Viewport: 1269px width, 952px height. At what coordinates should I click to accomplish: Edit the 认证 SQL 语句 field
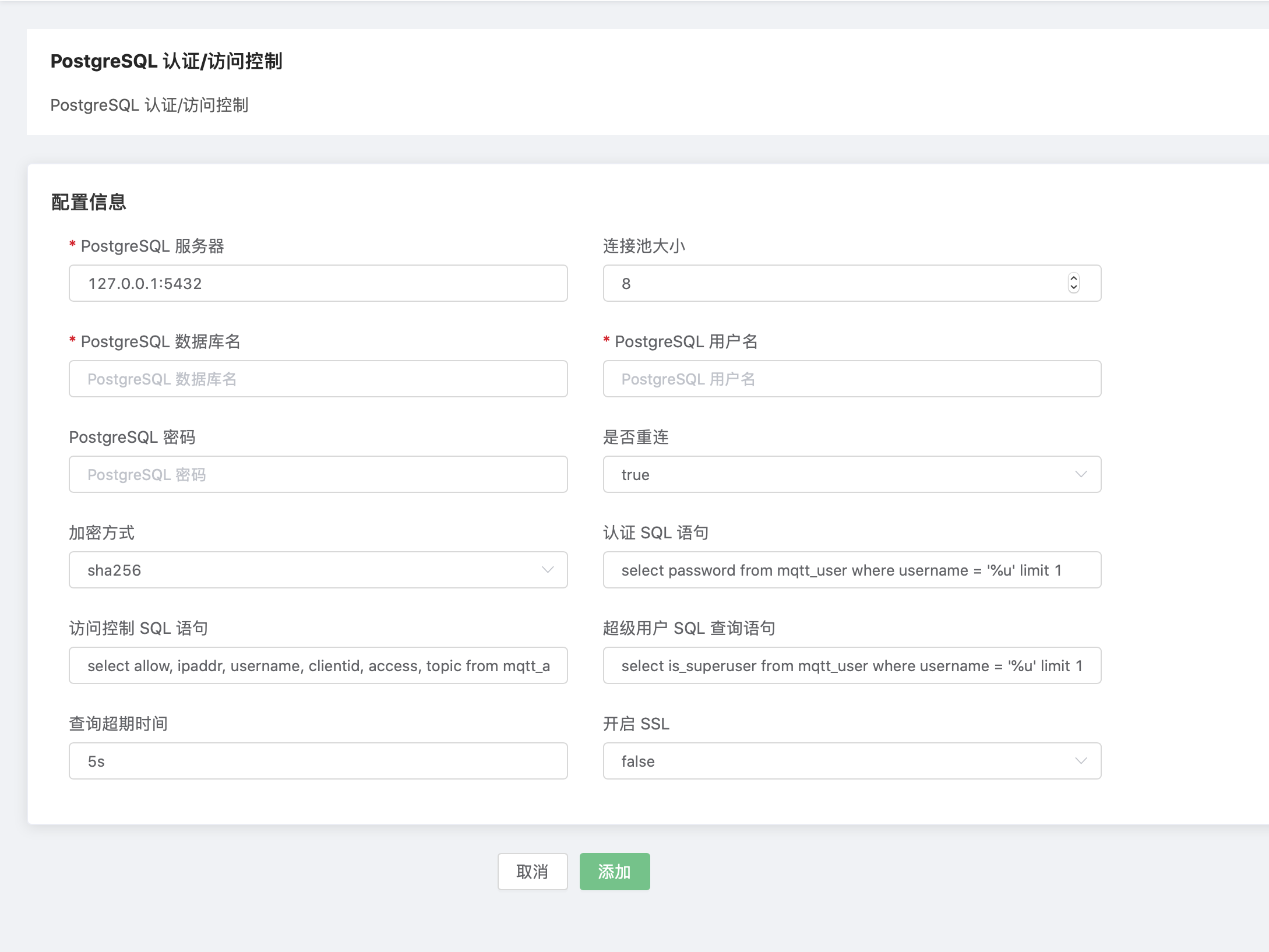[x=851, y=570]
